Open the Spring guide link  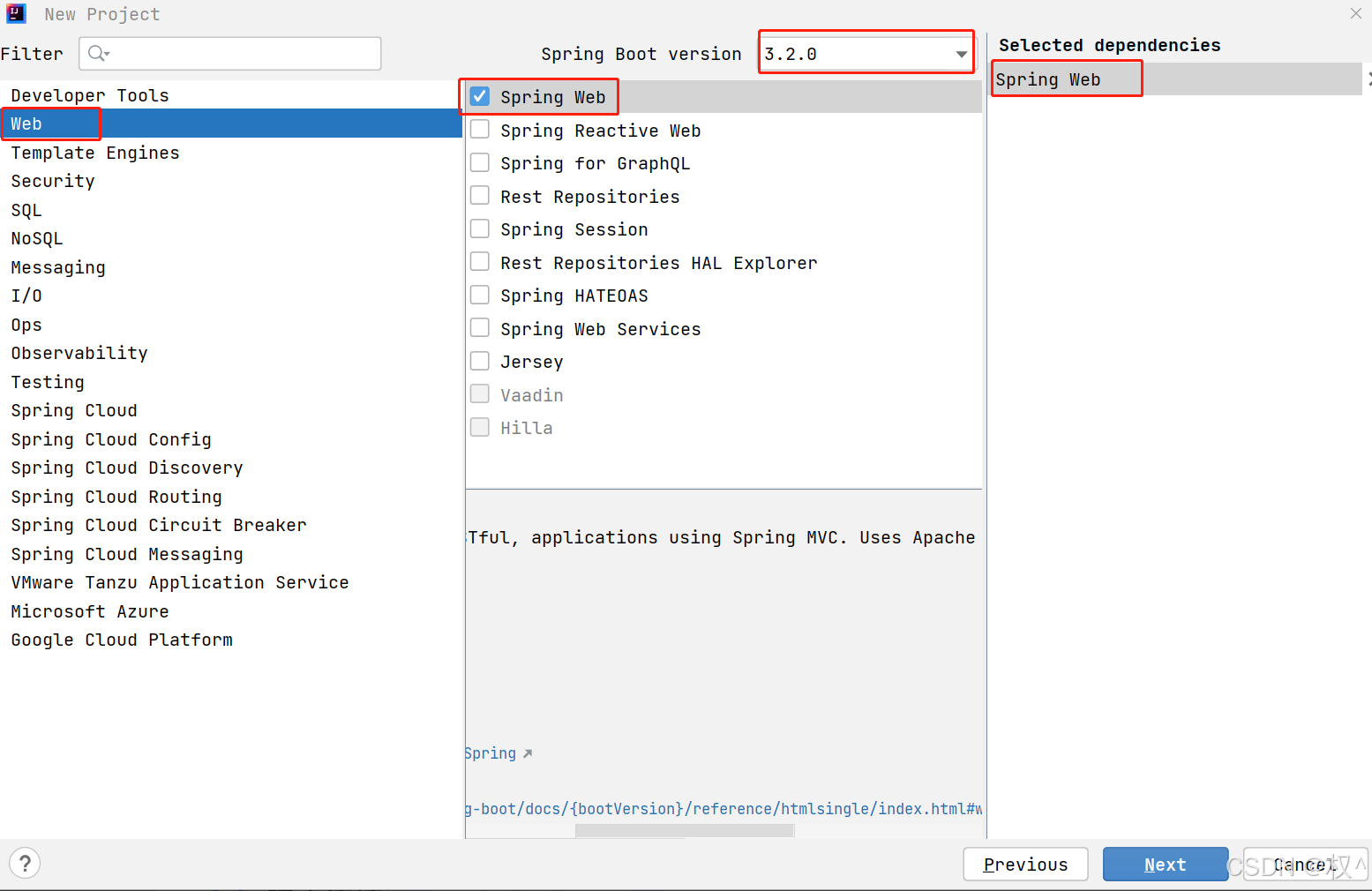coord(499,753)
